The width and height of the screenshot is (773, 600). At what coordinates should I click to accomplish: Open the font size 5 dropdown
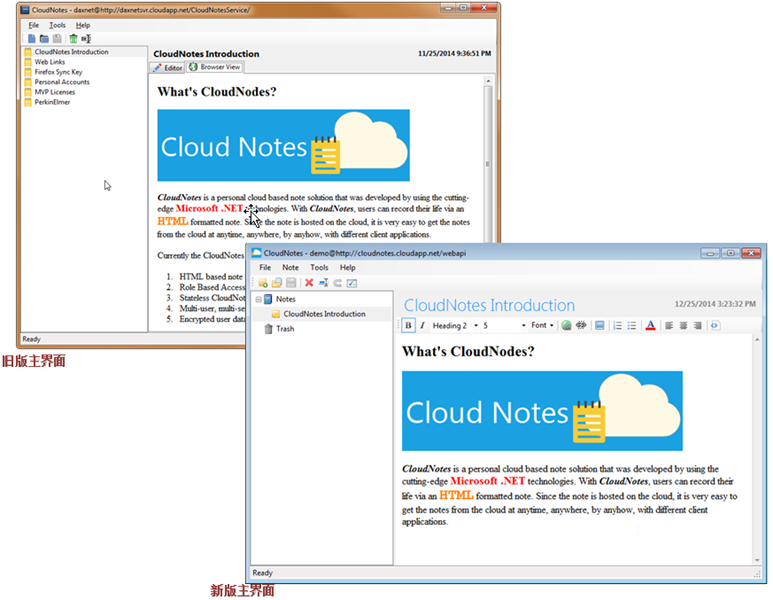504,325
